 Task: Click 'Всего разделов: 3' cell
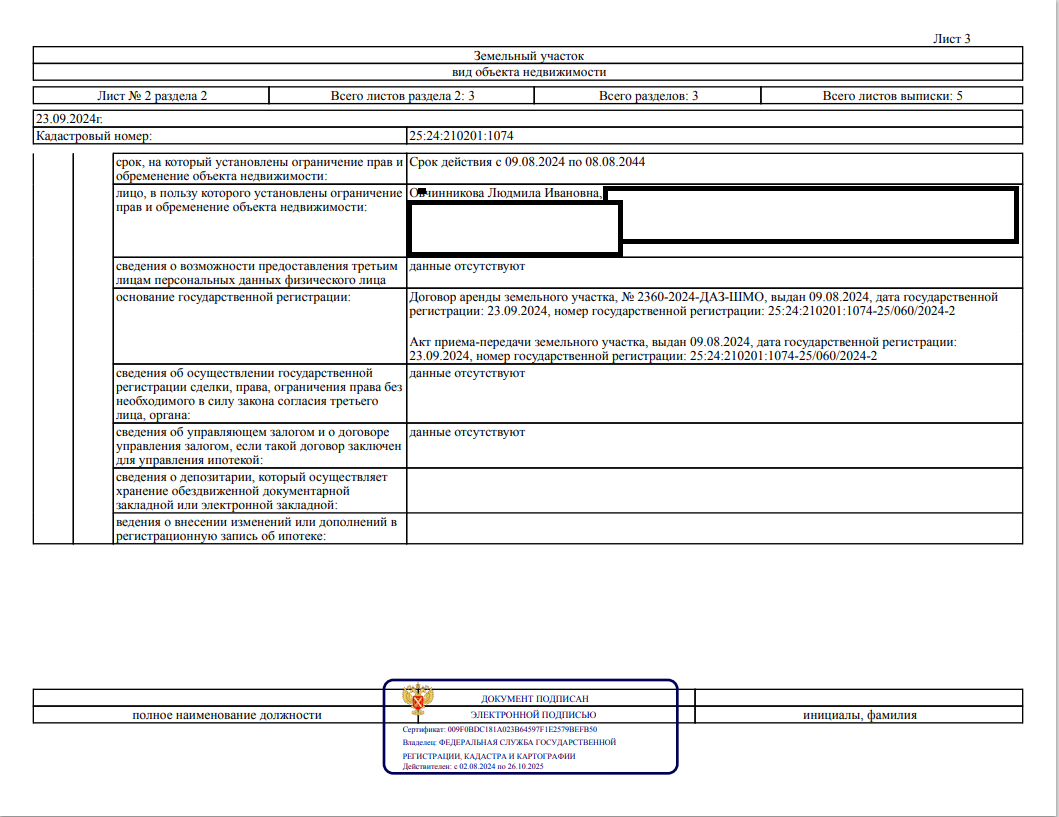click(648, 96)
